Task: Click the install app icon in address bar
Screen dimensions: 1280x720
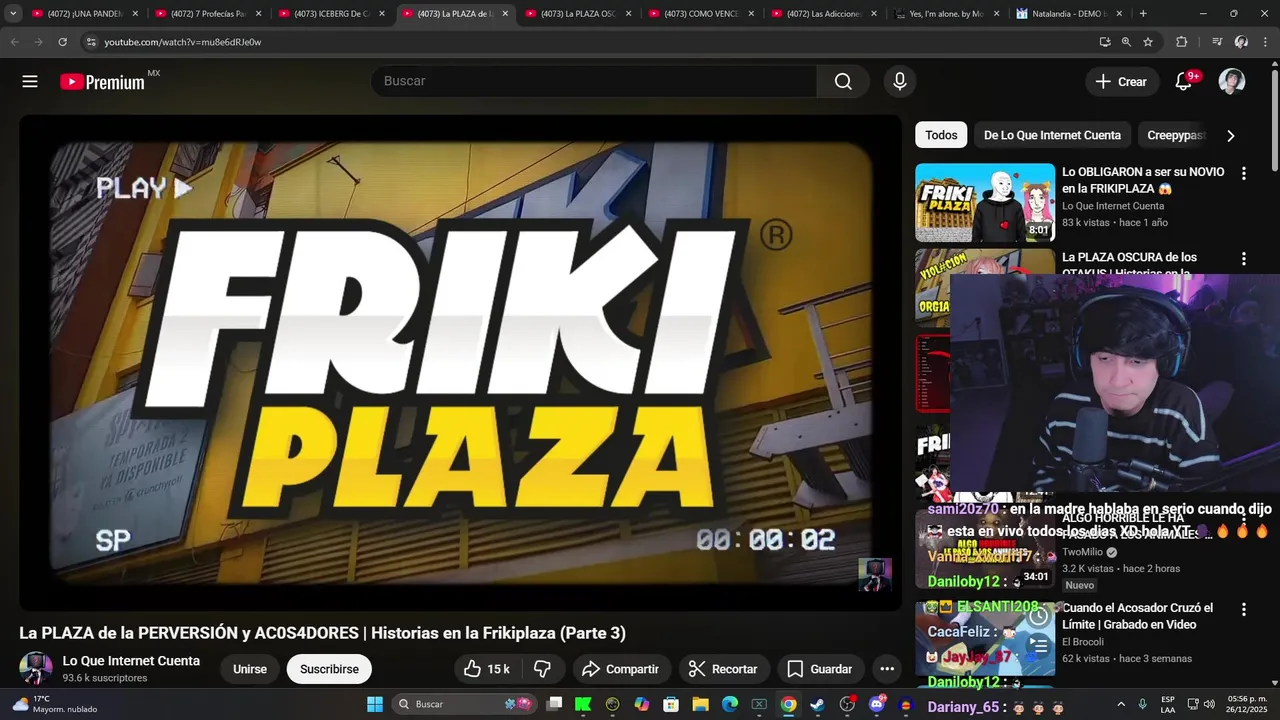Action: (x=1104, y=42)
